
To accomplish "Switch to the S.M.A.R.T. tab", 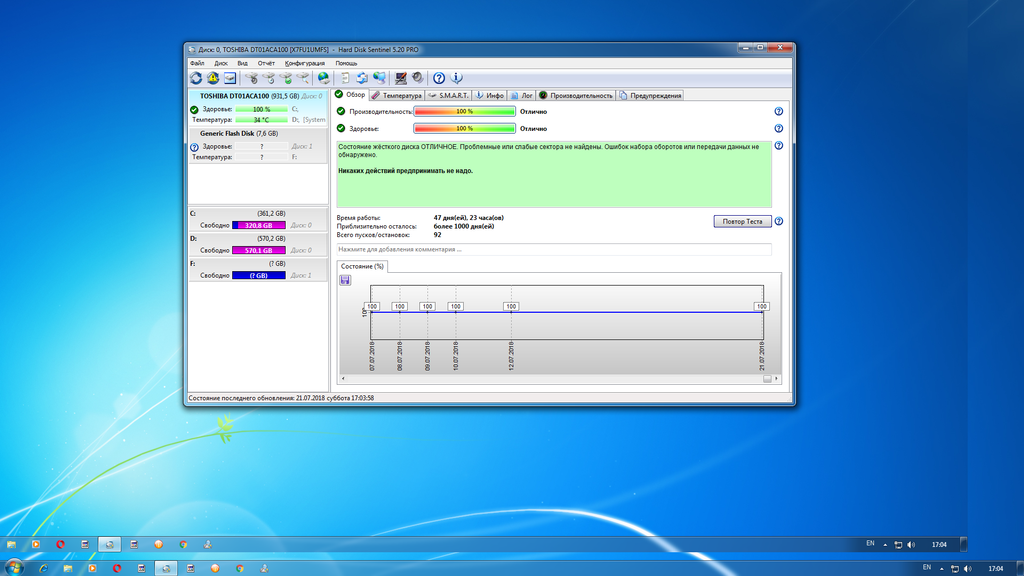I will point(449,95).
